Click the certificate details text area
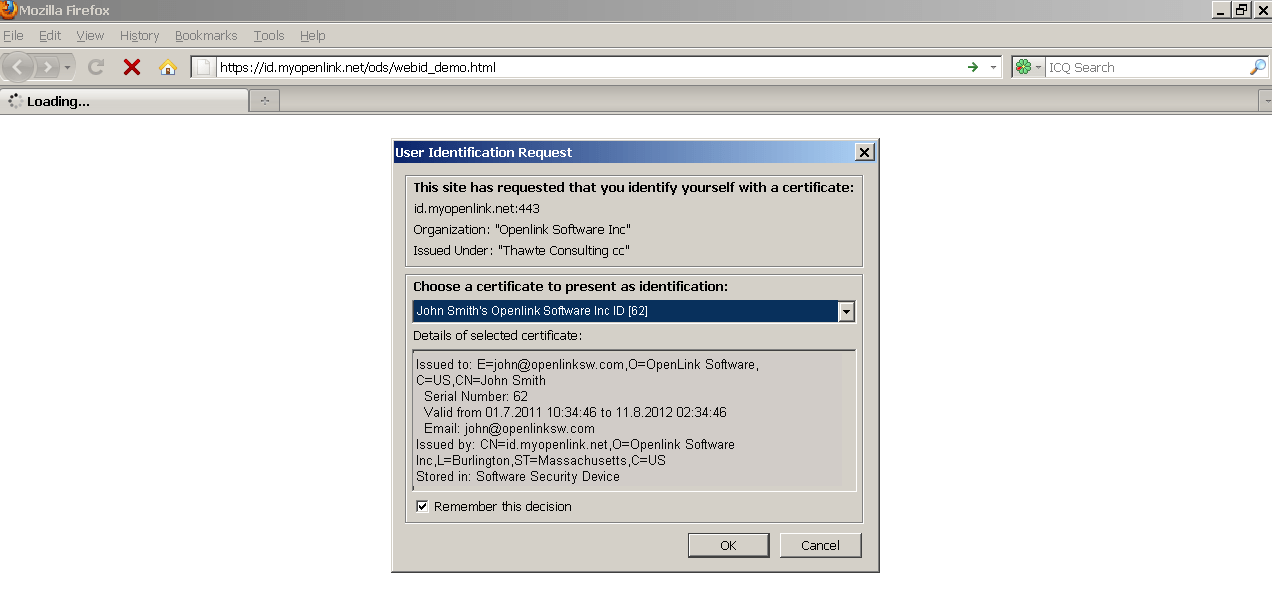The image size is (1272, 593). [634, 420]
